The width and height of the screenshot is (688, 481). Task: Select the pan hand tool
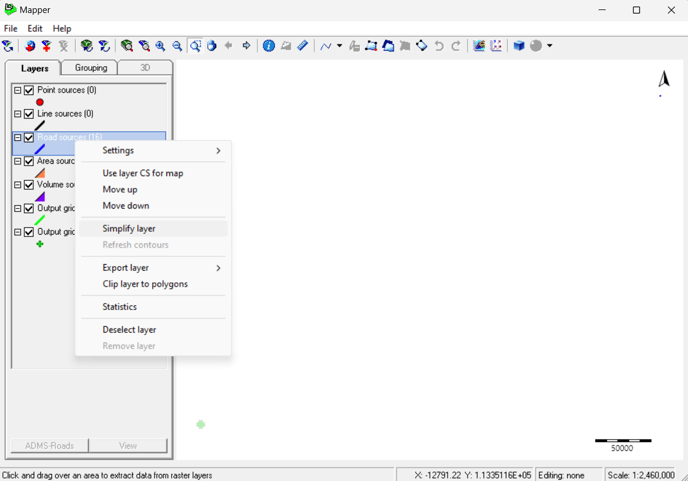pos(212,46)
